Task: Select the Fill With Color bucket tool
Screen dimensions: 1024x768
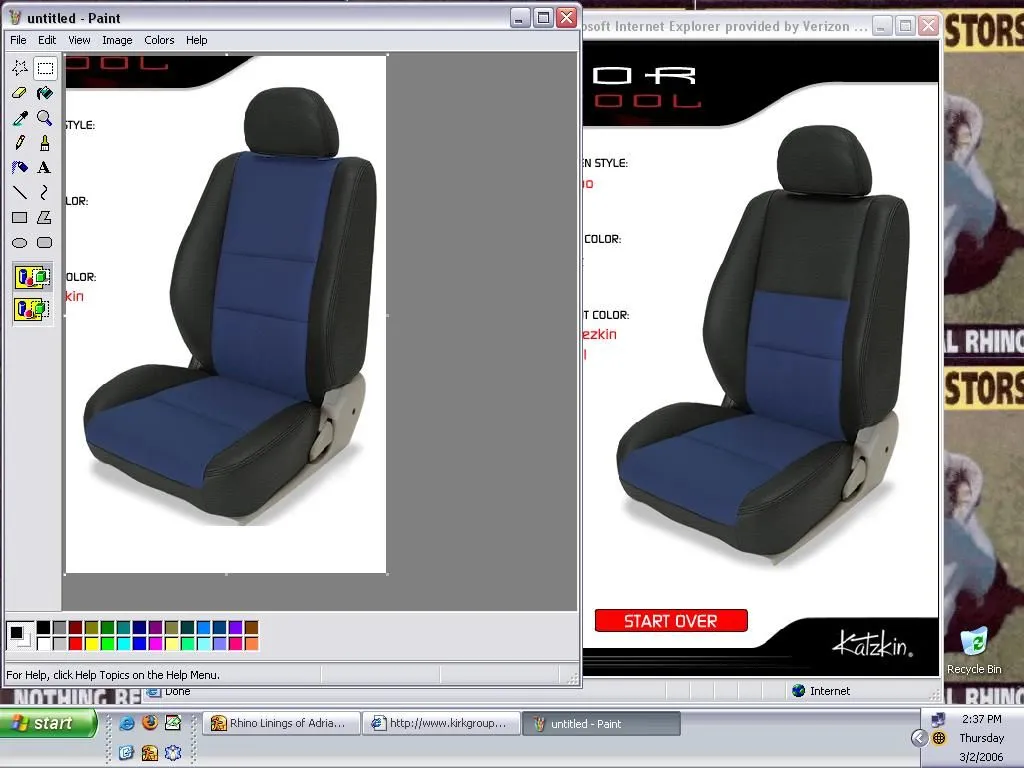Action: coord(44,93)
